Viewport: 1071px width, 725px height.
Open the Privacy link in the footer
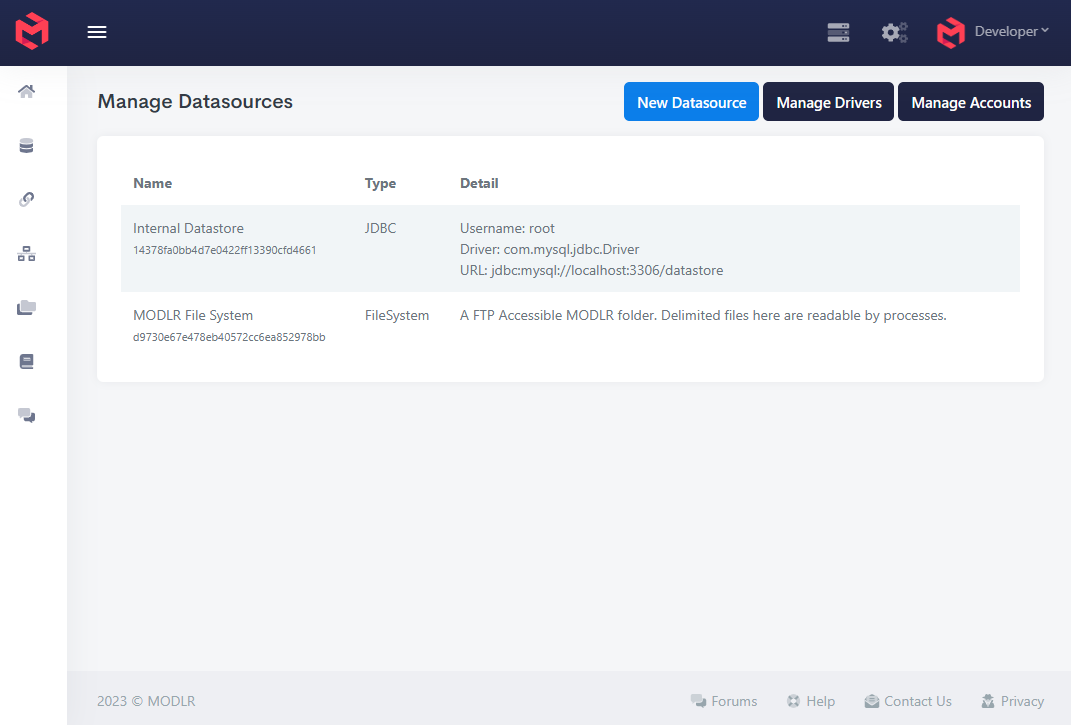coord(1012,701)
